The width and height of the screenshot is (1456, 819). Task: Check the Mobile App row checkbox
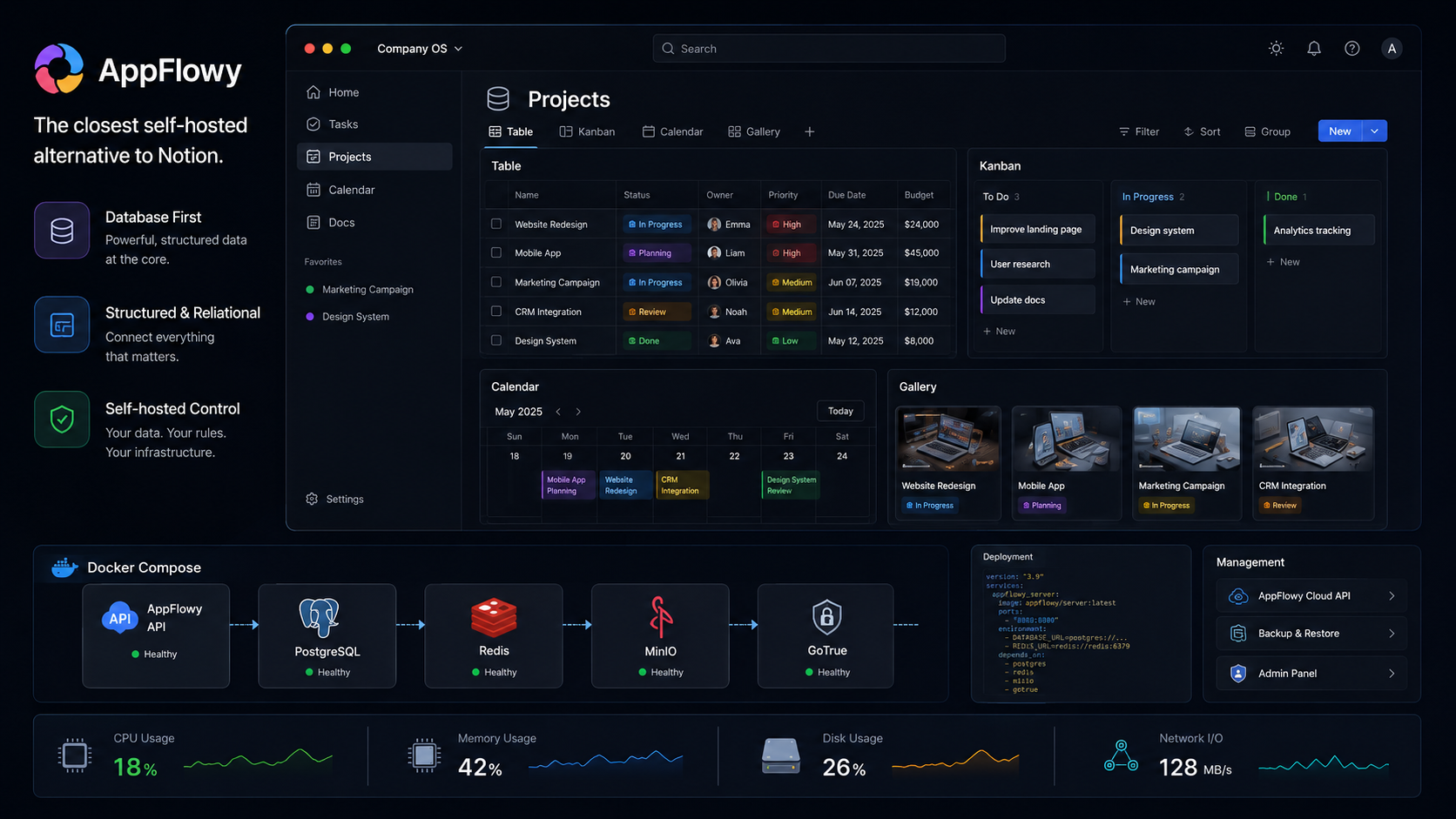(x=496, y=252)
